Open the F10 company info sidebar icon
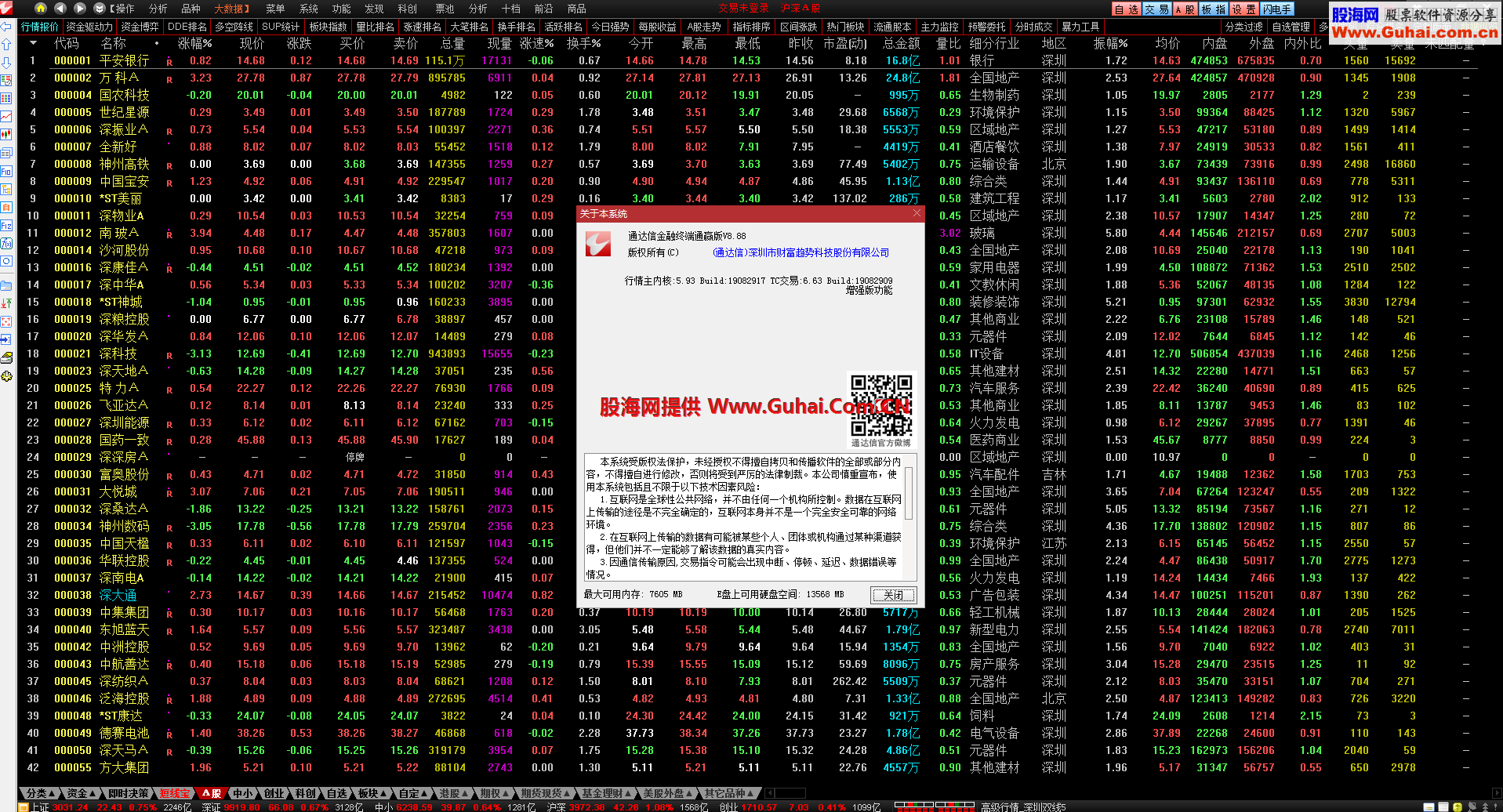 pos(6,171)
